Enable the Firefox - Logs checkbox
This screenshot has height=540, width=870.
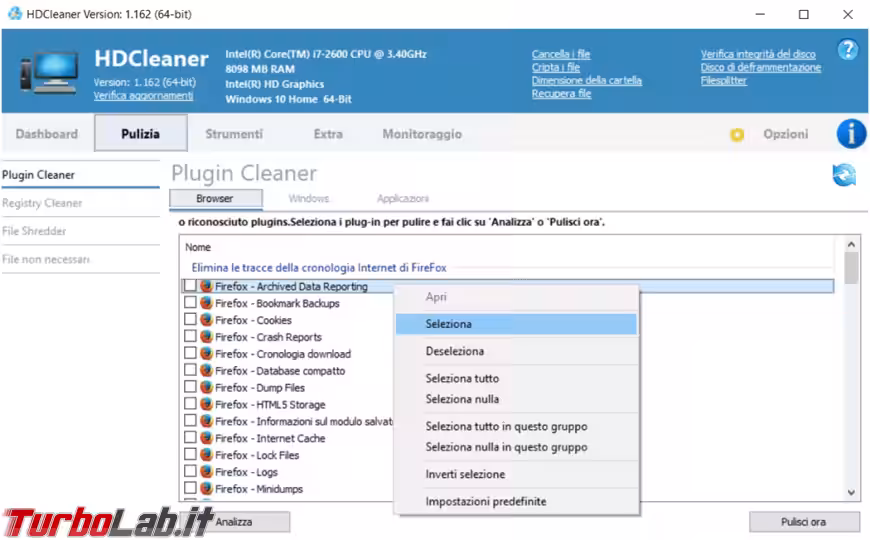190,471
